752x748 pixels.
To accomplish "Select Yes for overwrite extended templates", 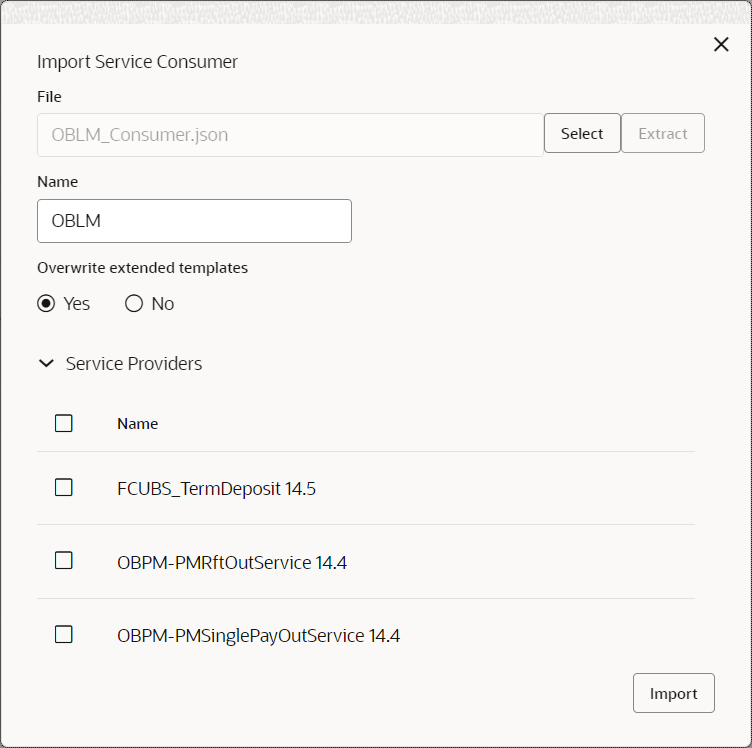I will tap(46, 304).
